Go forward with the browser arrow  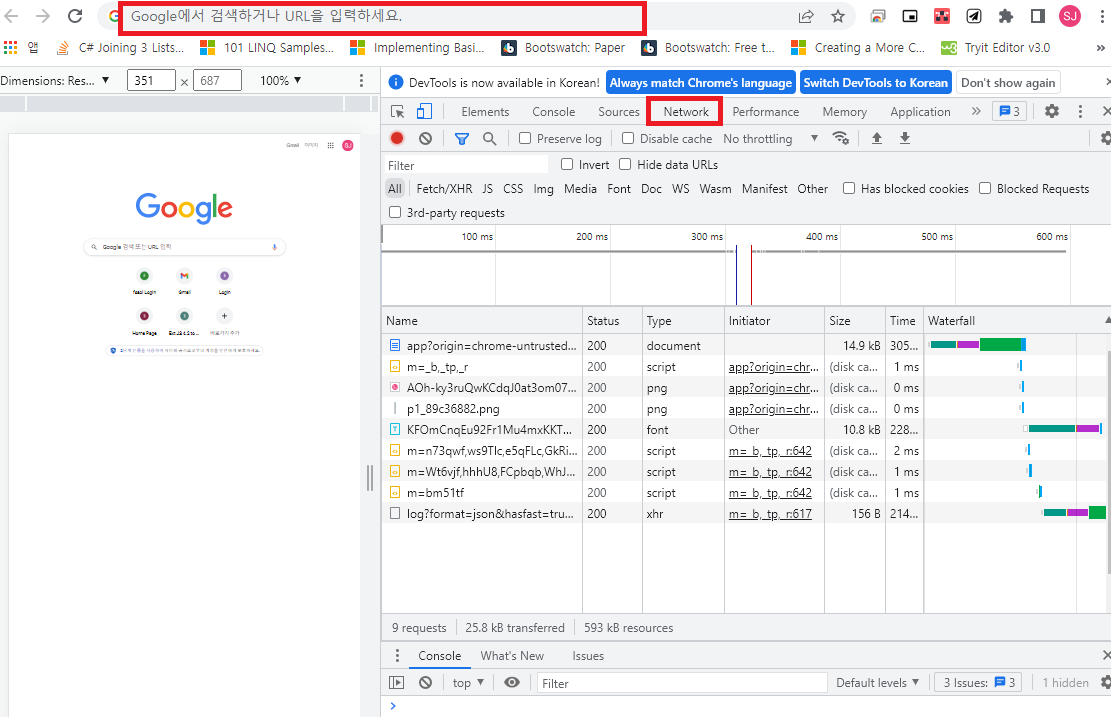pos(43,16)
